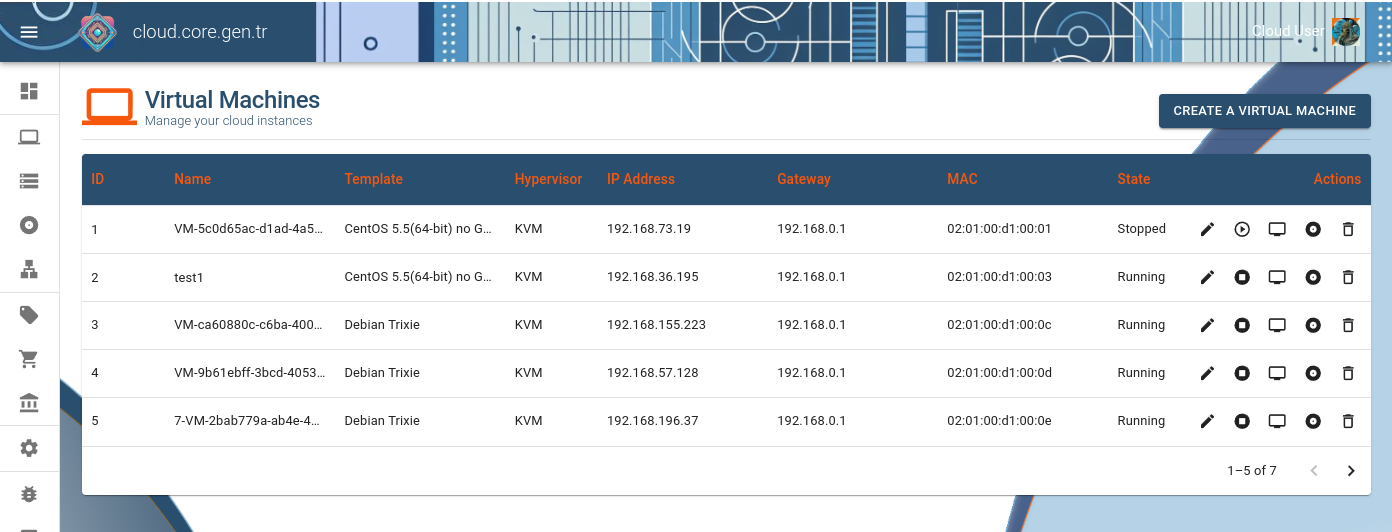Open the Cloud User avatar menu

tap(1345, 31)
